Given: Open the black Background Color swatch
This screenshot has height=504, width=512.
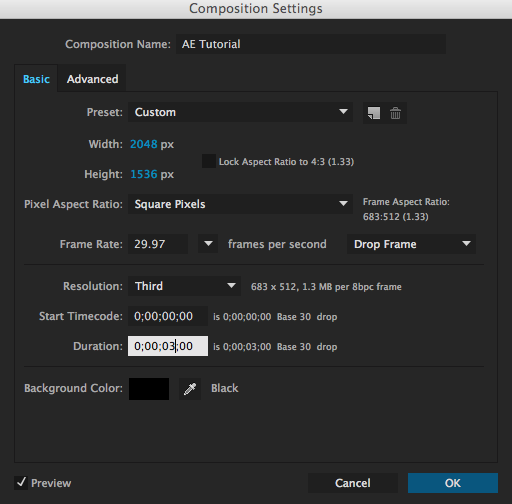Looking at the screenshot, I should (x=149, y=389).
